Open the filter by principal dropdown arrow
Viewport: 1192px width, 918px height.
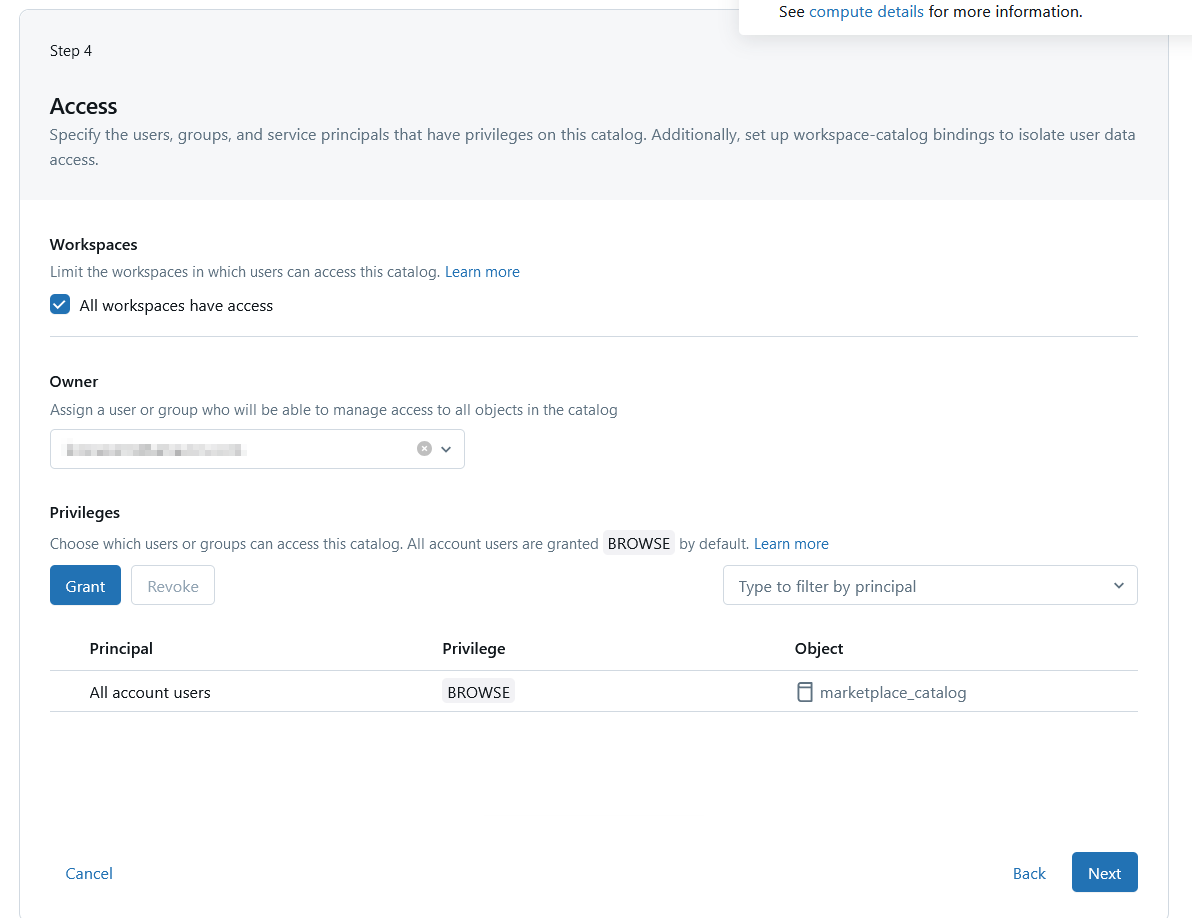pyautogui.click(x=1118, y=586)
